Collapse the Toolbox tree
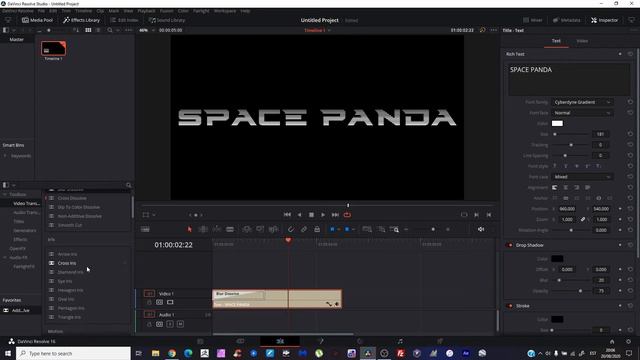This screenshot has width=640, height=360. coord(5,194)
